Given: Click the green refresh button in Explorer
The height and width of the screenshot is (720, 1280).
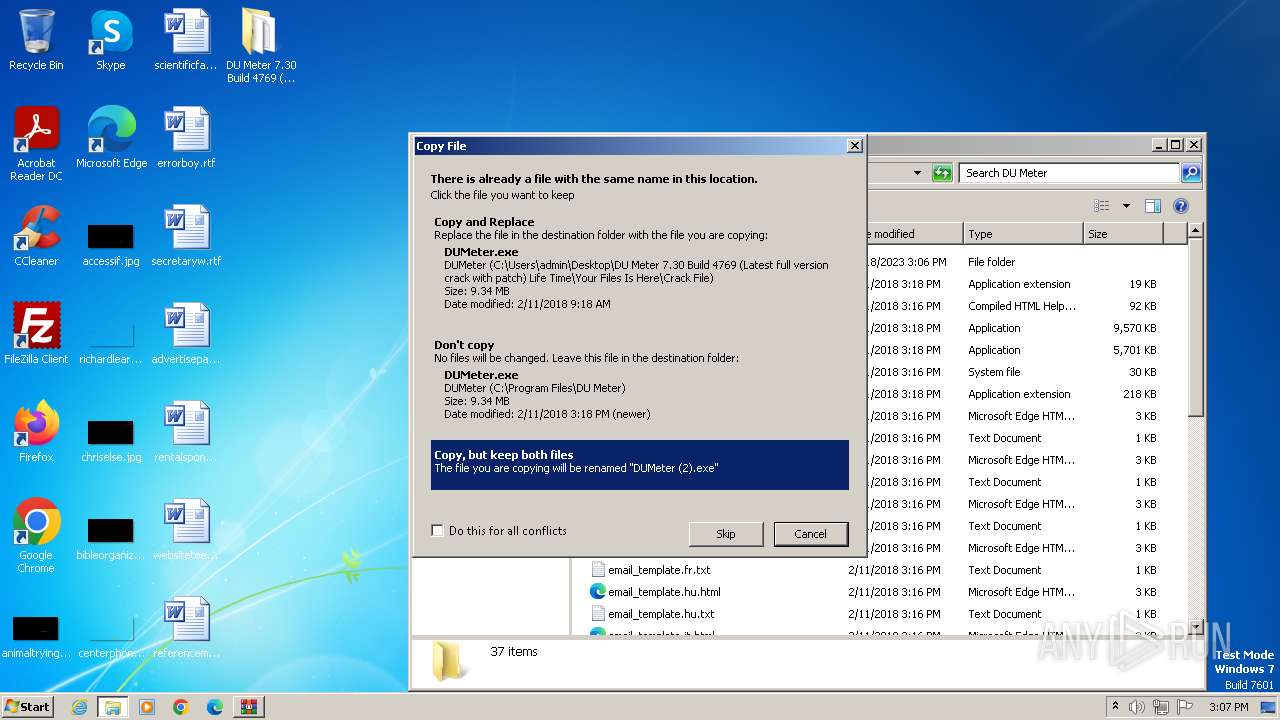Looking at the screenshot, I should [x=941, y=173].
